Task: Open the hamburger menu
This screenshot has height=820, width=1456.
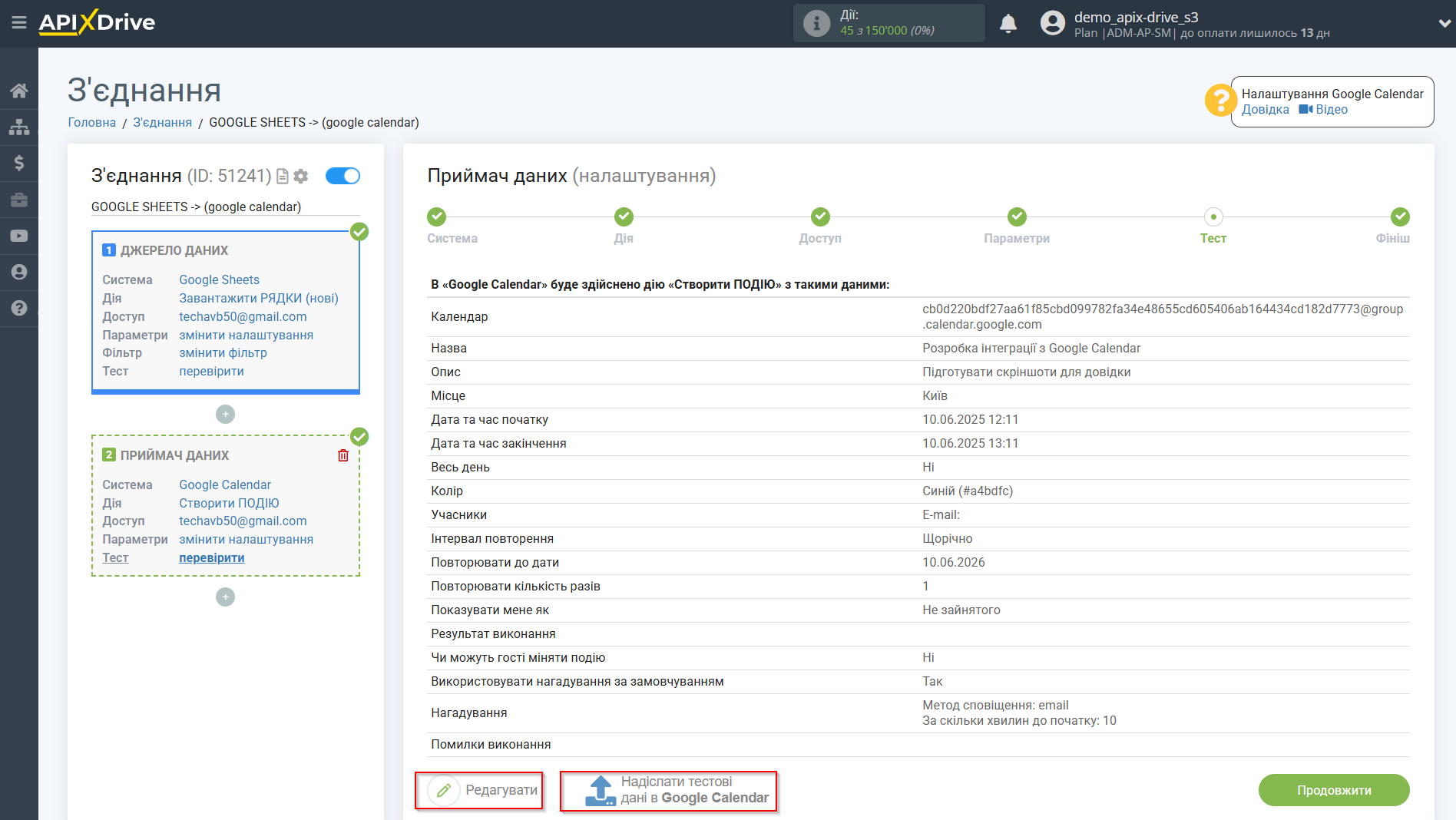Action: (19, 22)
